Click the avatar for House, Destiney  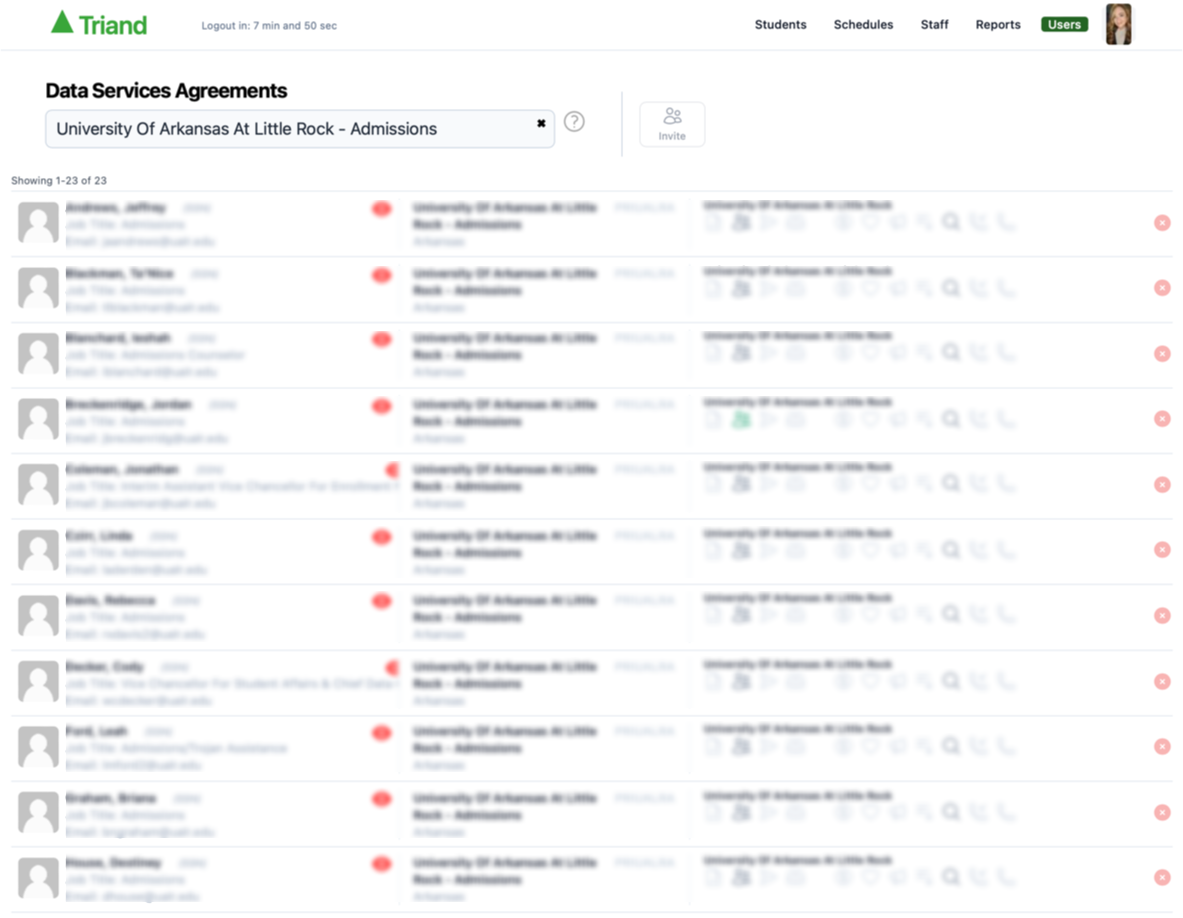point(38,878)
